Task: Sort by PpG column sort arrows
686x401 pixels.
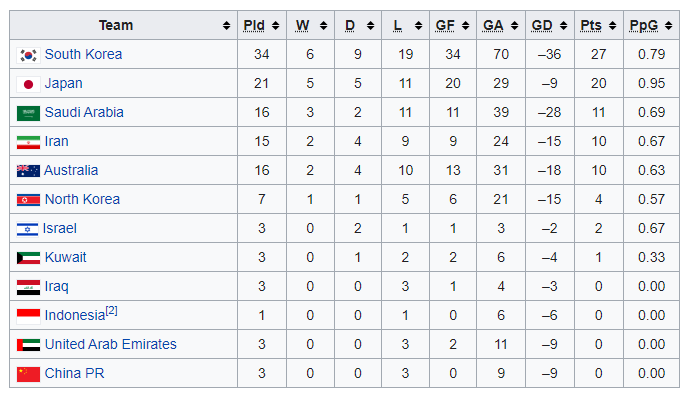Action: 668,25
